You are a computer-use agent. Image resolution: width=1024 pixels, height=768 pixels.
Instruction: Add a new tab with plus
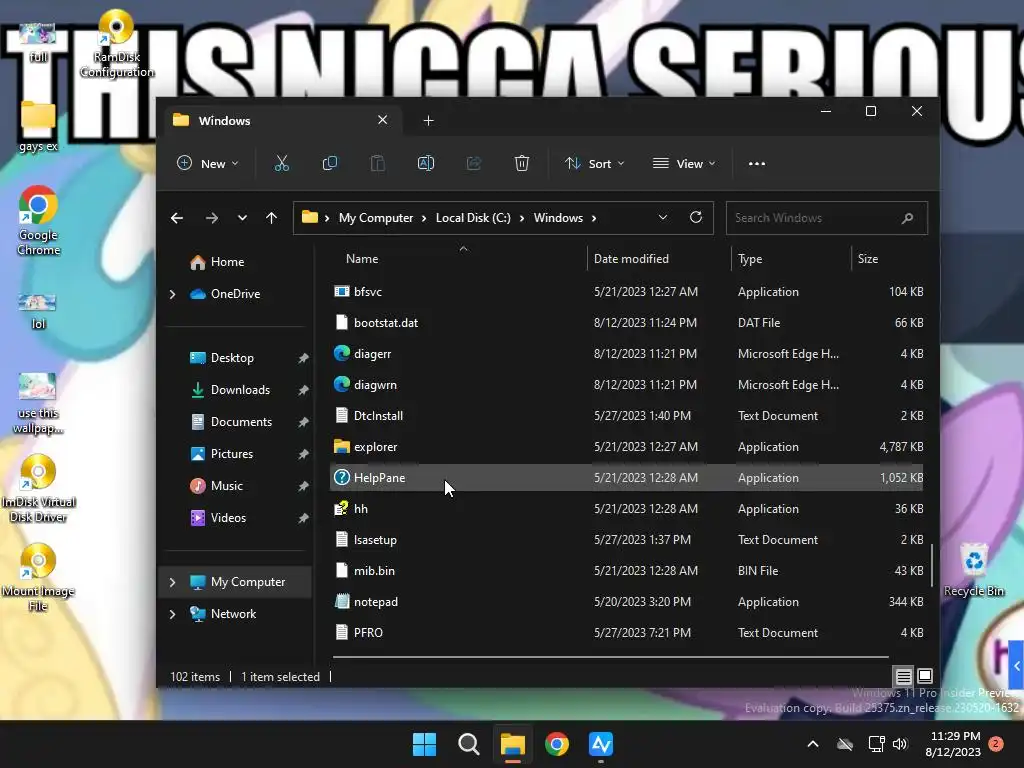[x=428, y=121]
